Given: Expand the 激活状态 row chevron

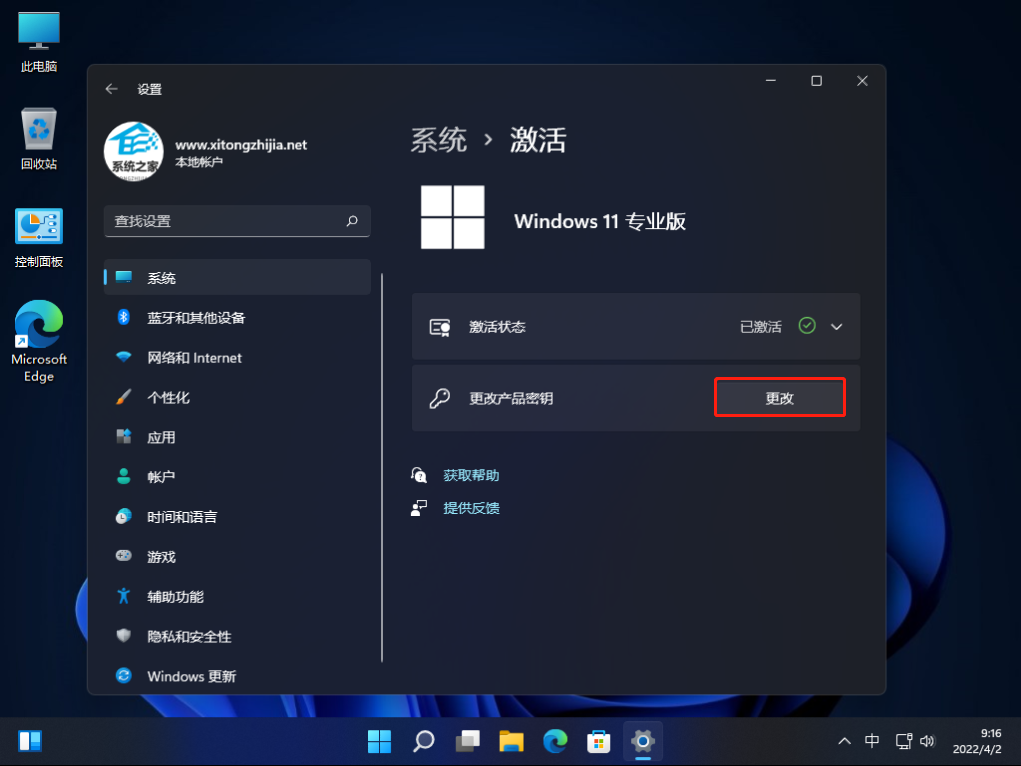Looking at the screenshot, I should pos(837,326).
